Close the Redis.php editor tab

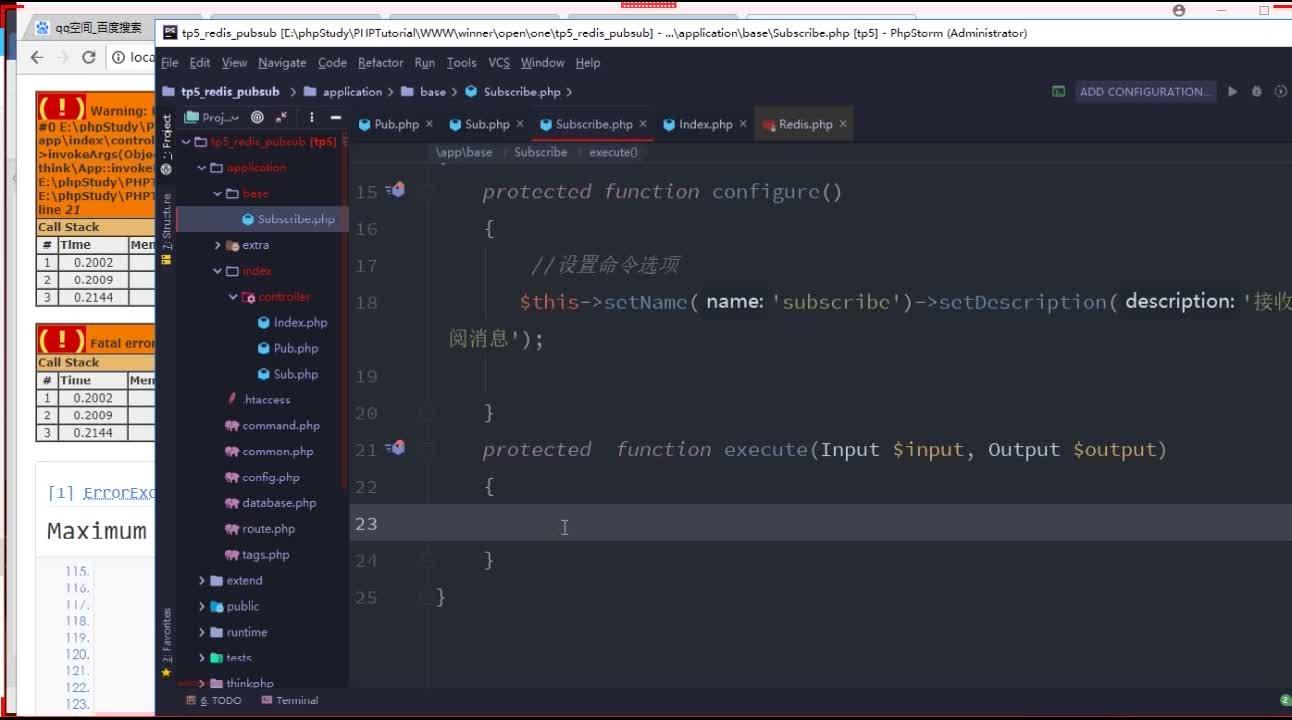tap(843, 124)
